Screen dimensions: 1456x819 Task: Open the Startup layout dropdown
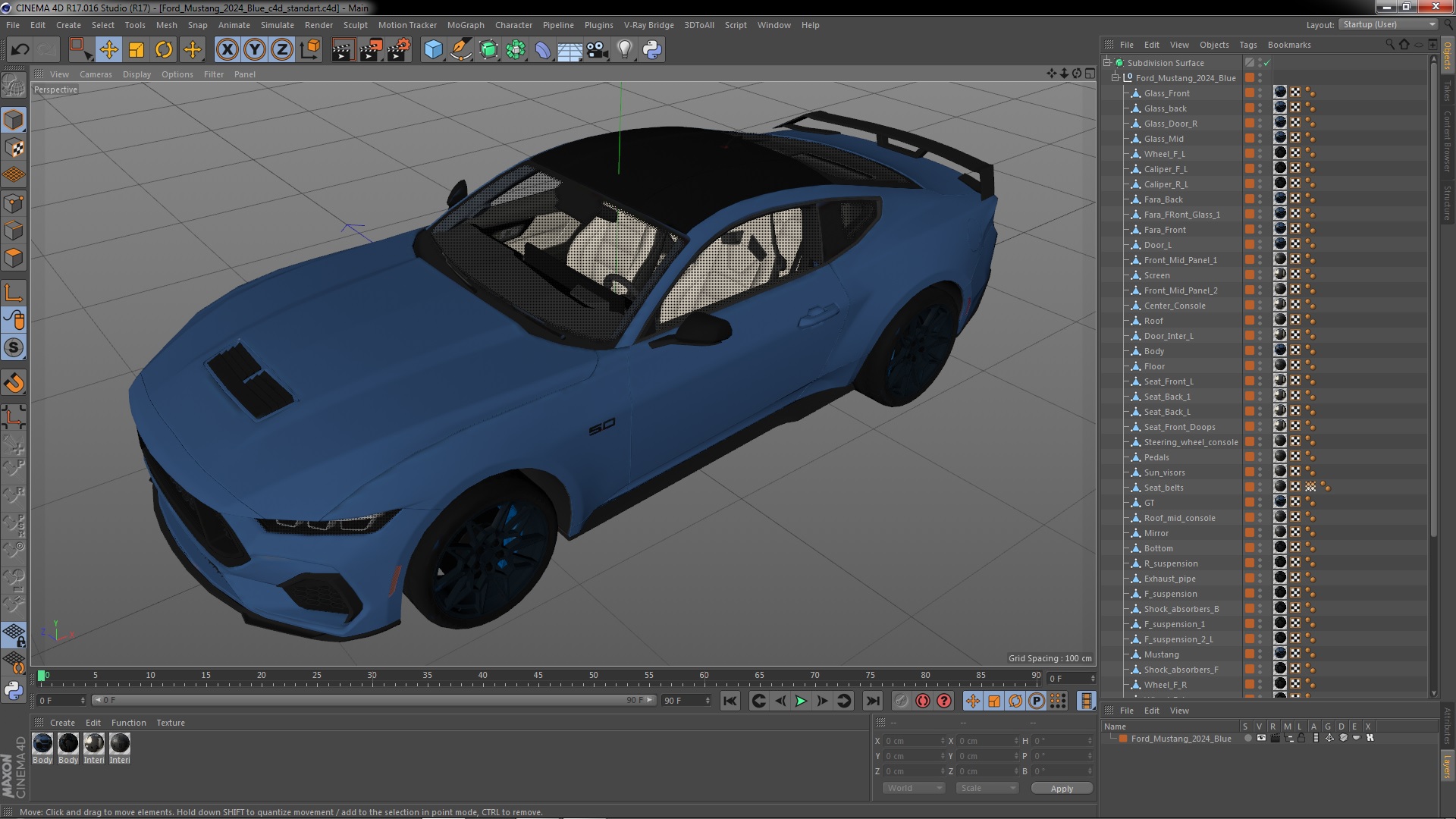[x=1388, y=24]
